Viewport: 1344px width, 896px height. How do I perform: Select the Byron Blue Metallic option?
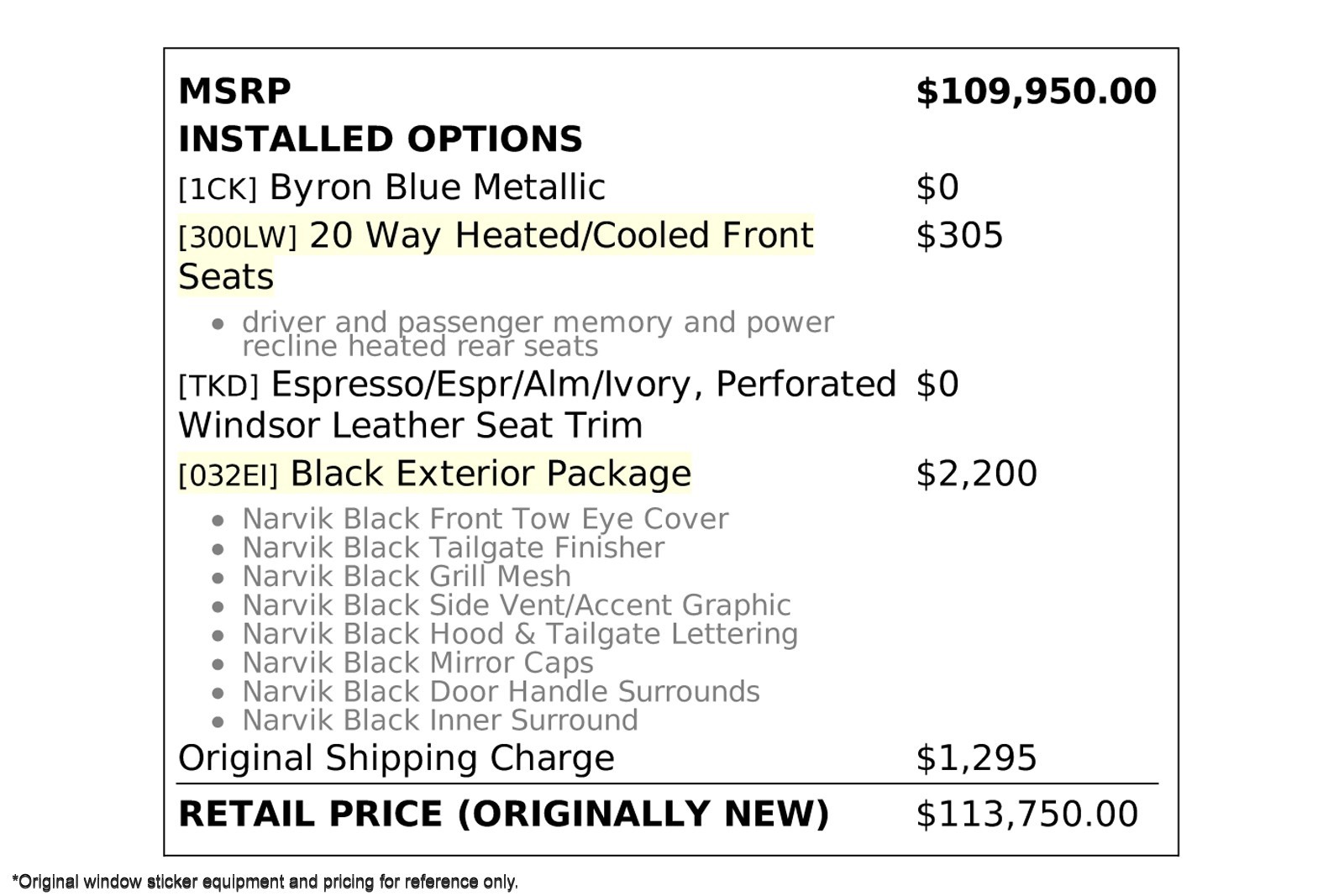(x=436, y=187)
